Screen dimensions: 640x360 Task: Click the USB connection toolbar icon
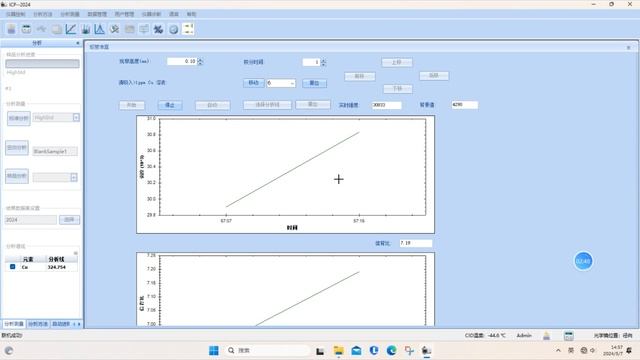pos(41,29)
